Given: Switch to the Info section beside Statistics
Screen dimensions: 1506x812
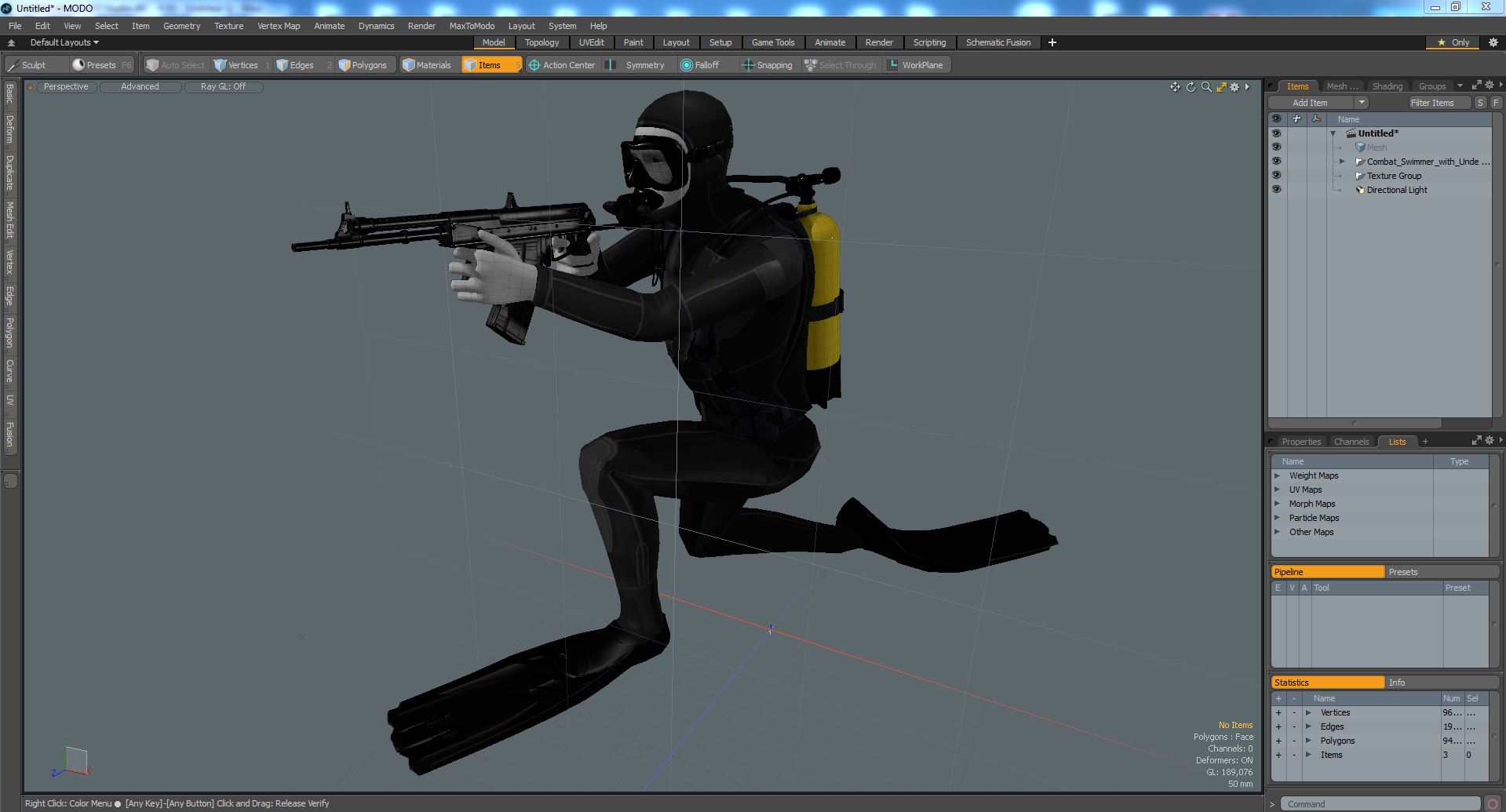Looking at the screenshot, I should point(1441,683).
